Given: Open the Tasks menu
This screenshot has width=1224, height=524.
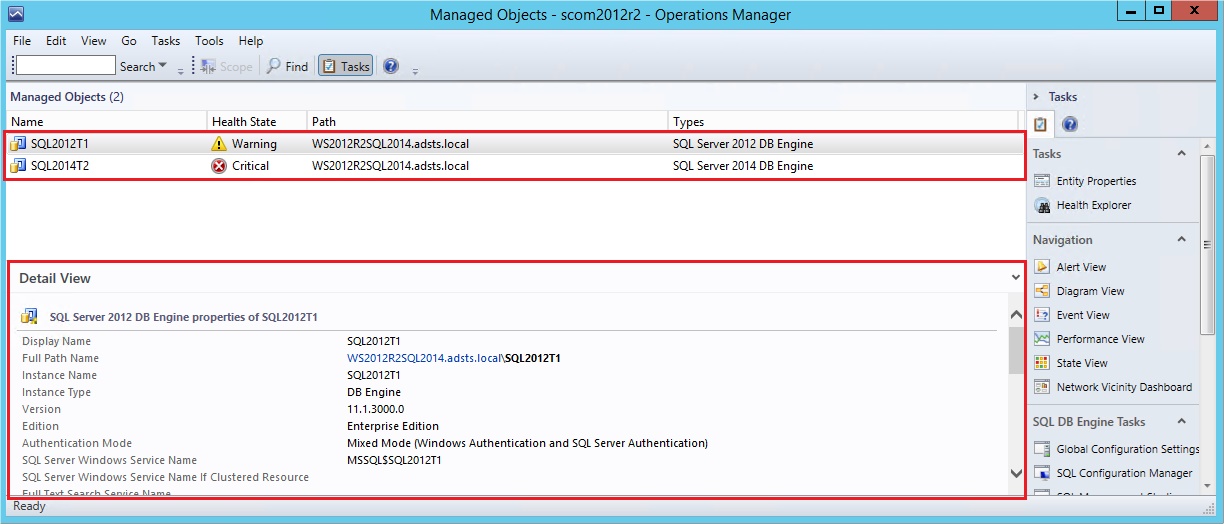Looking at the screenshot, I should tap(166, 41).
